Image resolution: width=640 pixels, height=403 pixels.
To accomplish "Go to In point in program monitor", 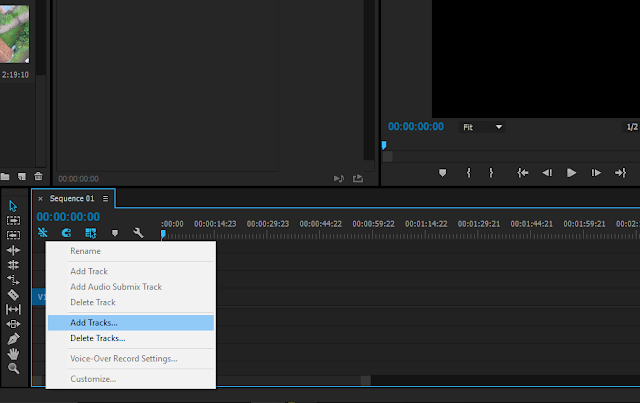I will [522, 173].
